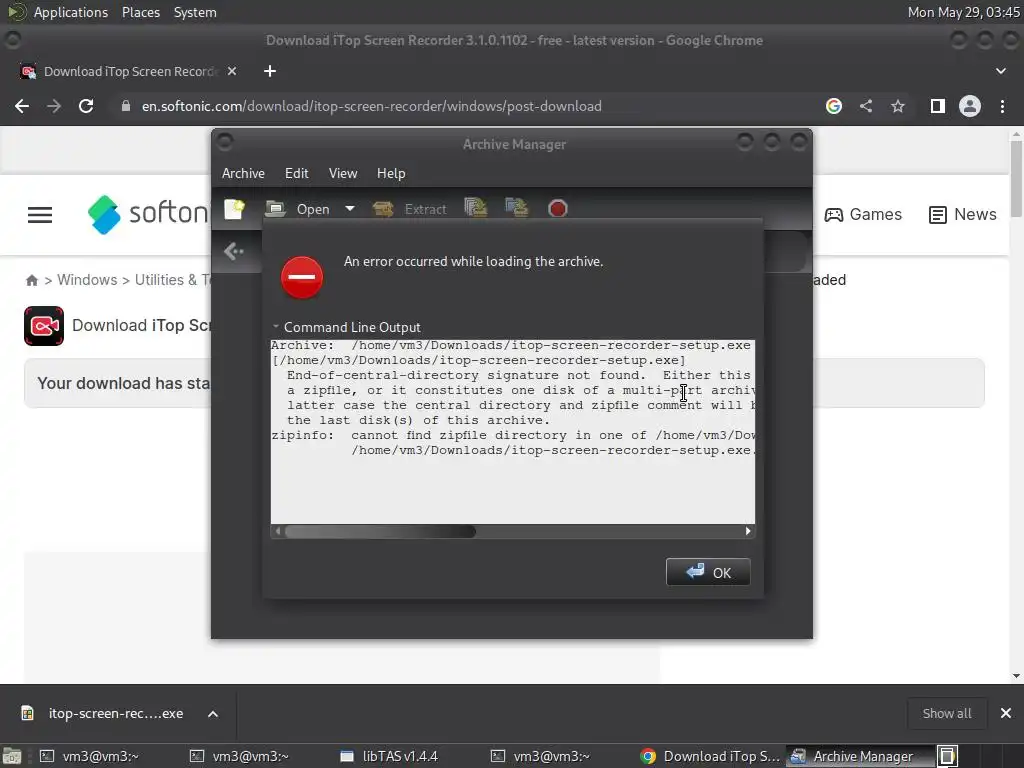Click the home breadcrumb icon

tap(32, 280)
